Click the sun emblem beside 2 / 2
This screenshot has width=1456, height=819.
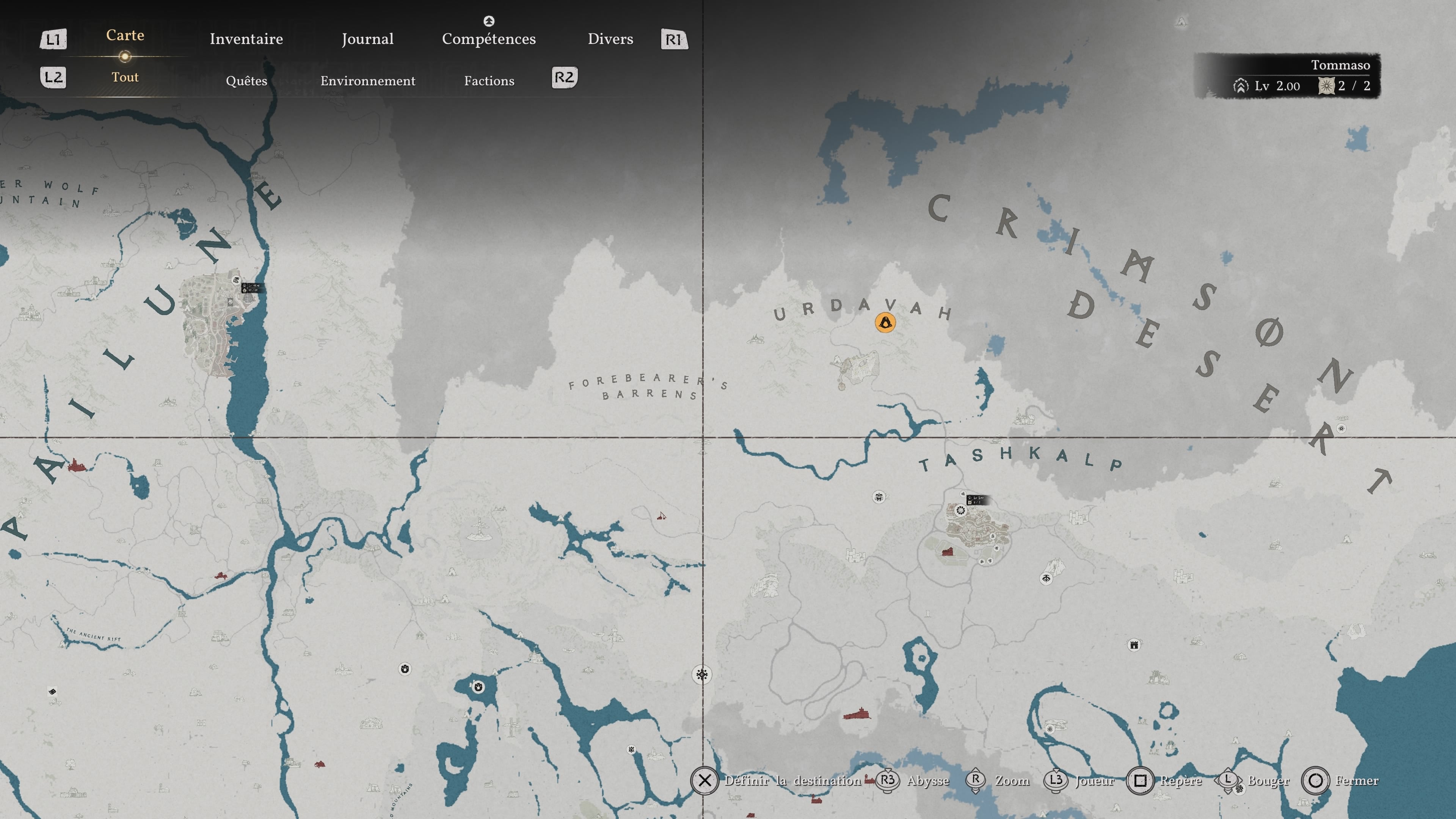1326,86
